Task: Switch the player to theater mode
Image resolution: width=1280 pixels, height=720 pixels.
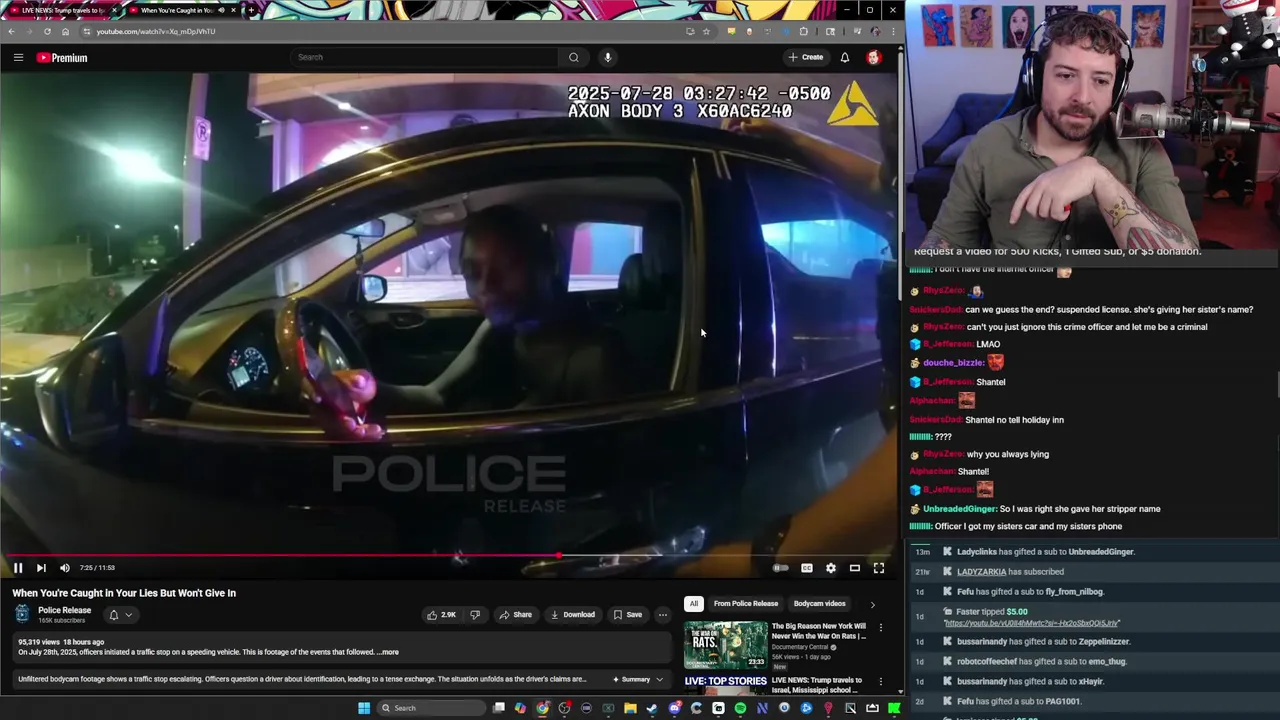Action: tap(855, 568)
